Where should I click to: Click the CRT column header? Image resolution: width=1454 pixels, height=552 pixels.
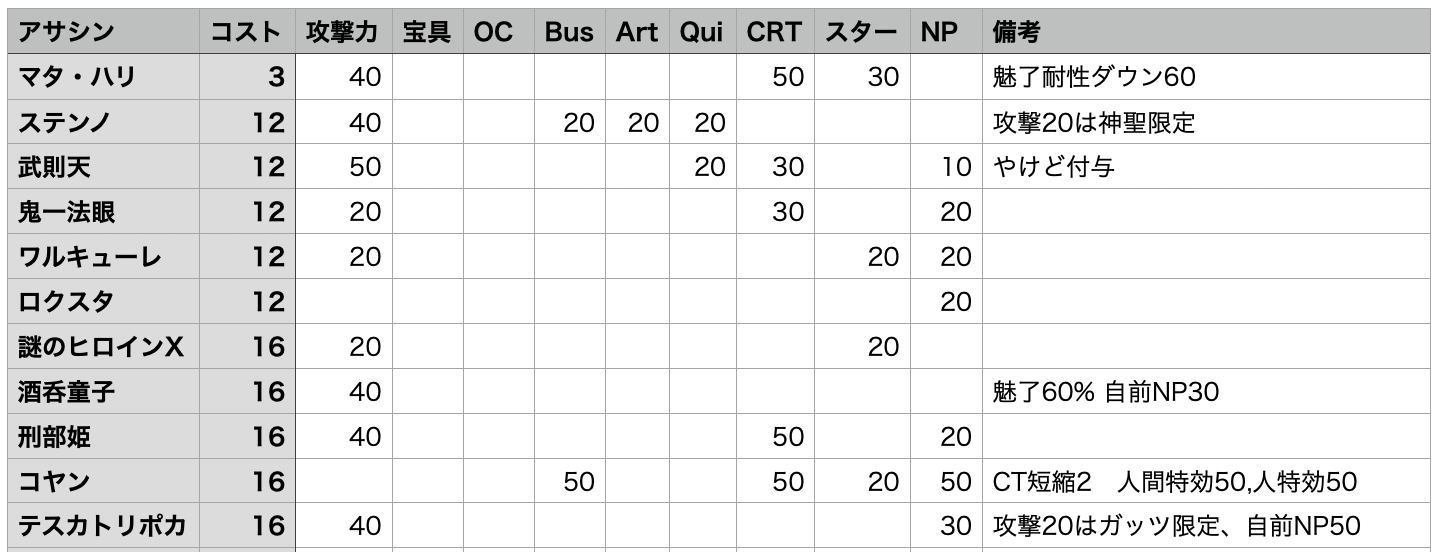pyautogui.click(x=773, y=32)
